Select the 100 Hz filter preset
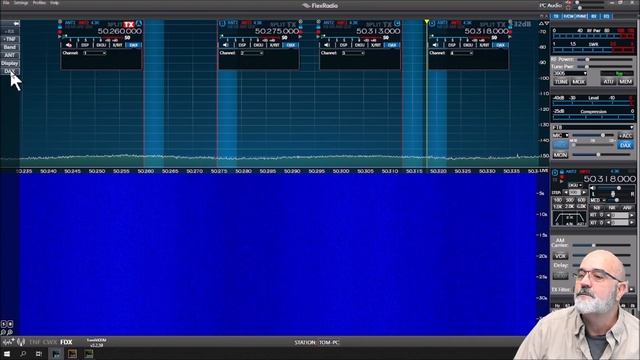Screen dimensions: 640x360 point(558,200)
